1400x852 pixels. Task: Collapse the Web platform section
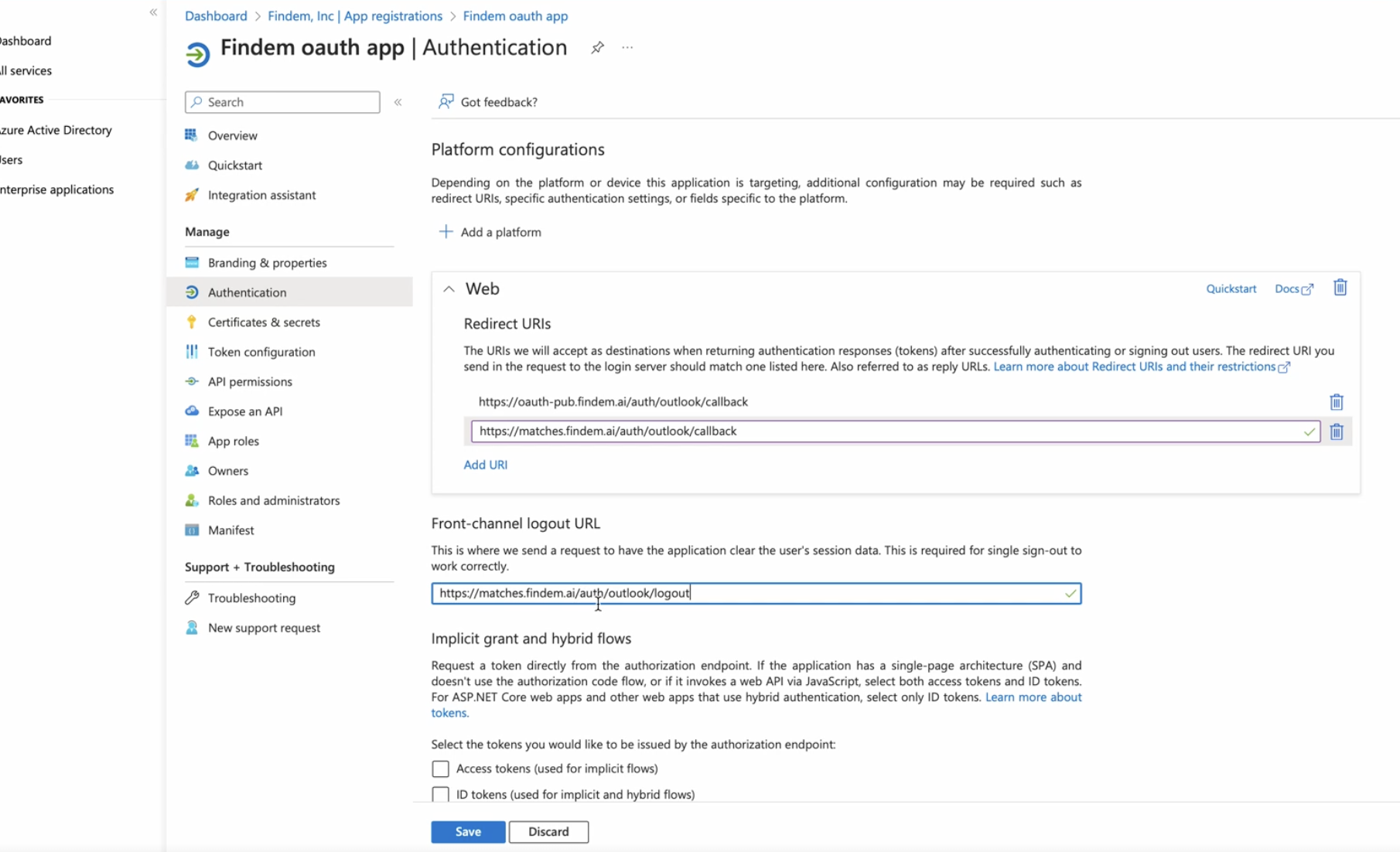pos(449,288)
